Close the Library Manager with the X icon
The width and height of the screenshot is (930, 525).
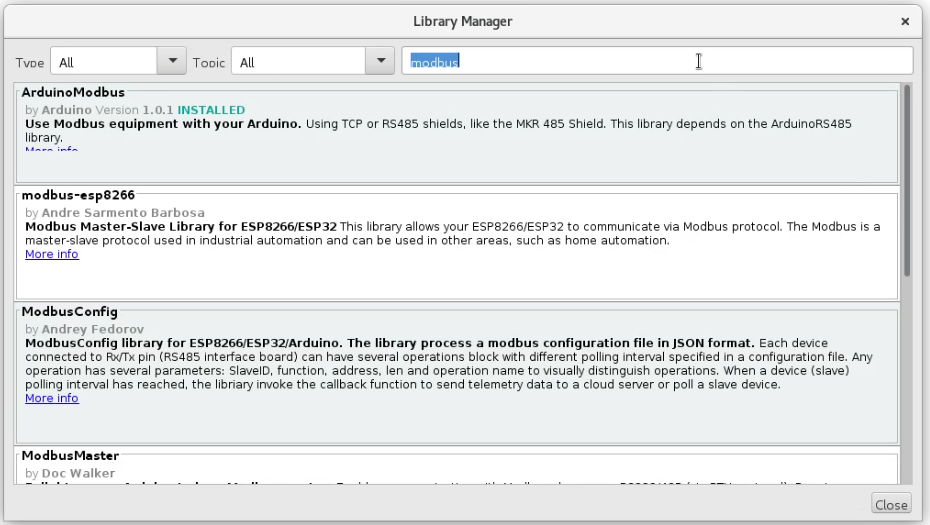(x=905, y=20)
